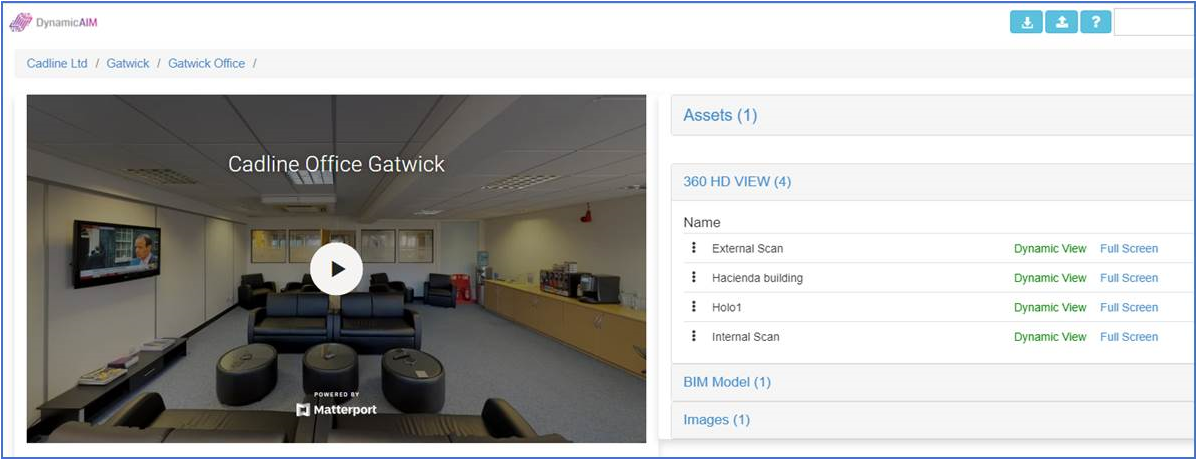Open Dynamic View for Internal Scan
The width and height of the screenshot is (1199, 461).
click(1050, 336)
